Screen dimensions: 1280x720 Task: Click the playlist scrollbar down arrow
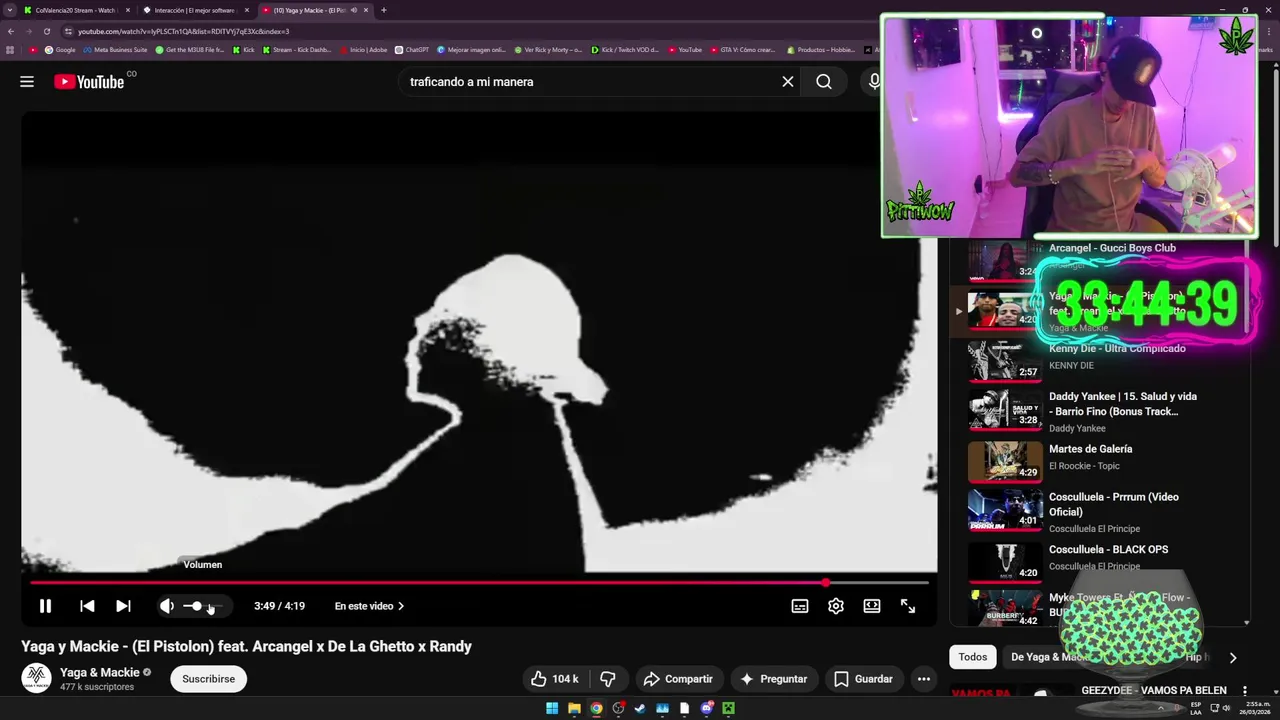(x=1246, y=622)
